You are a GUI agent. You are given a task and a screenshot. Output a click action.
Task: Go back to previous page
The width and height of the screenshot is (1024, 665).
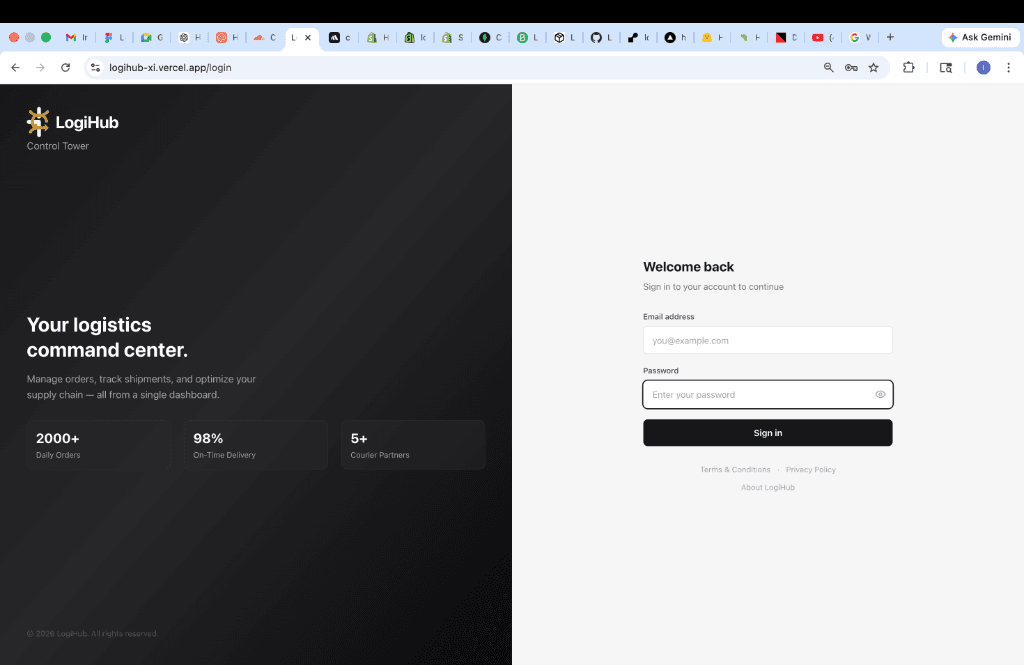[x=16, y=67]
